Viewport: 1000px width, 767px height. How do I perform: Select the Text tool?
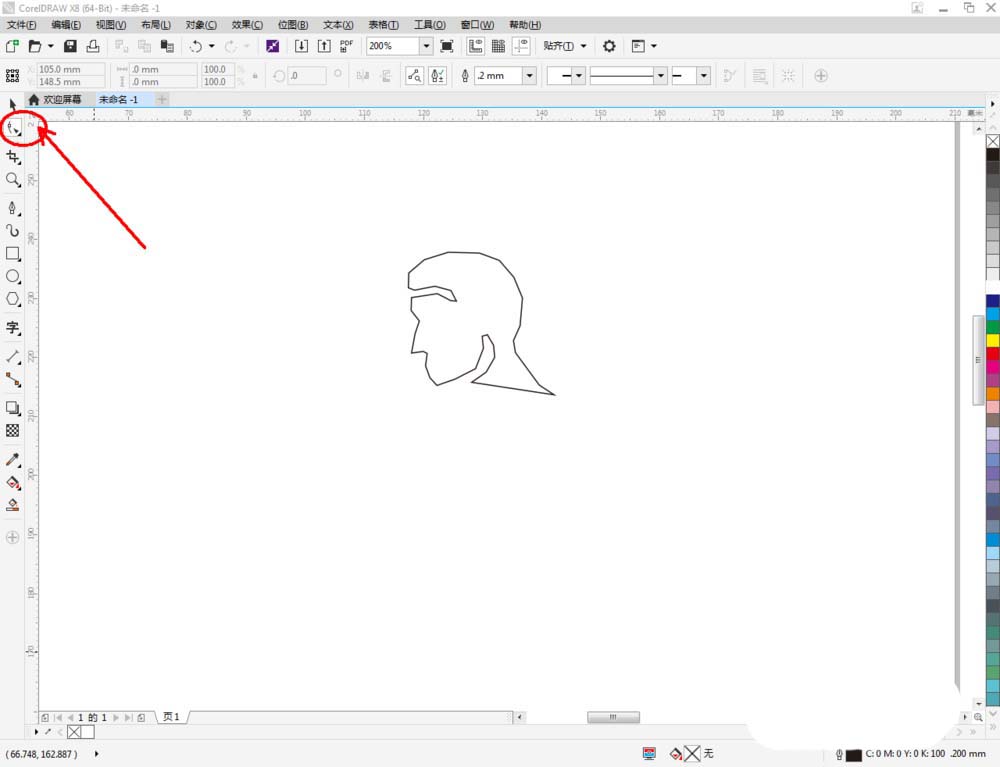tap(13, 328)
